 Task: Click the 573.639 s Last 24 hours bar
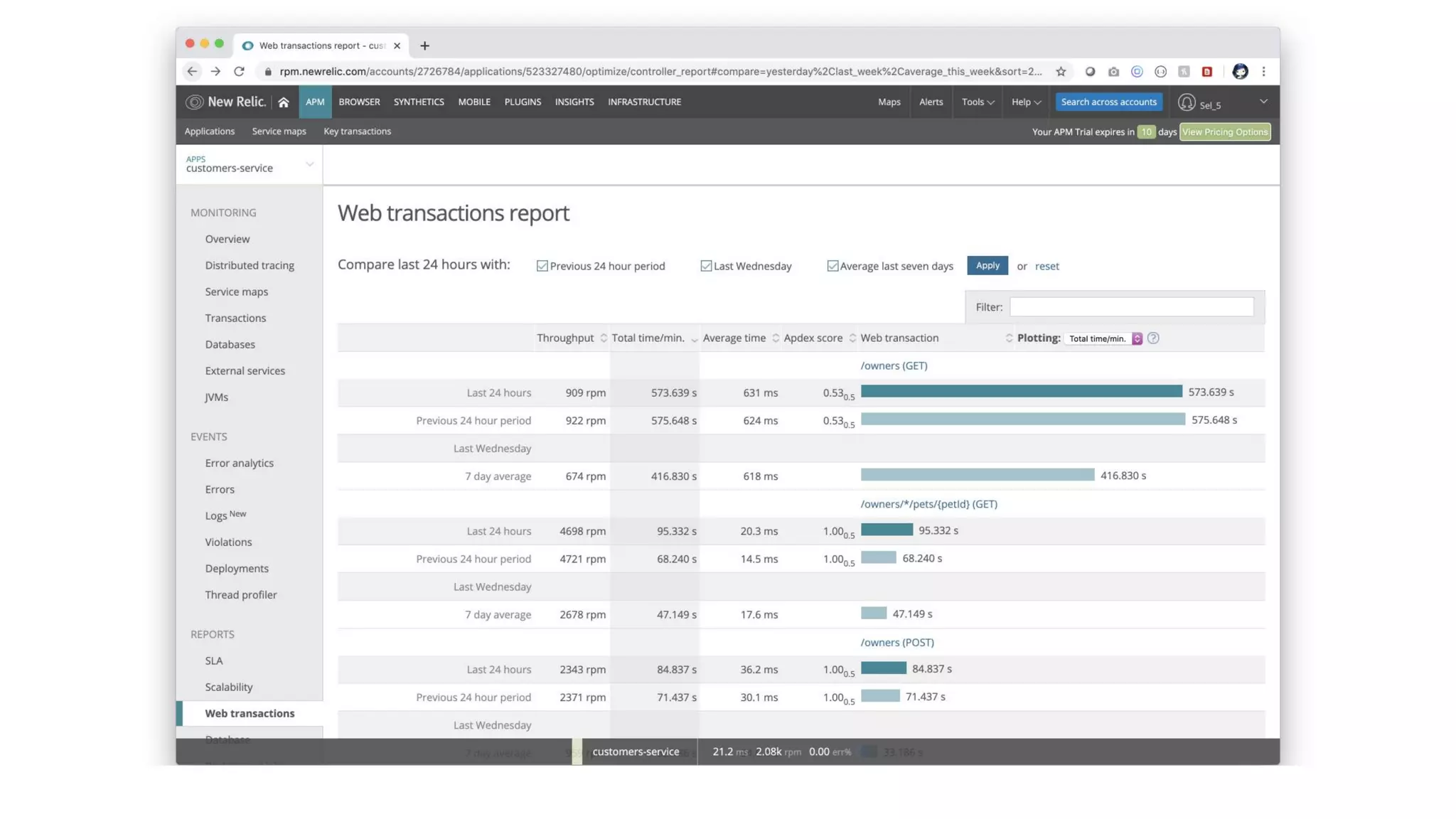click(1021, 392)
